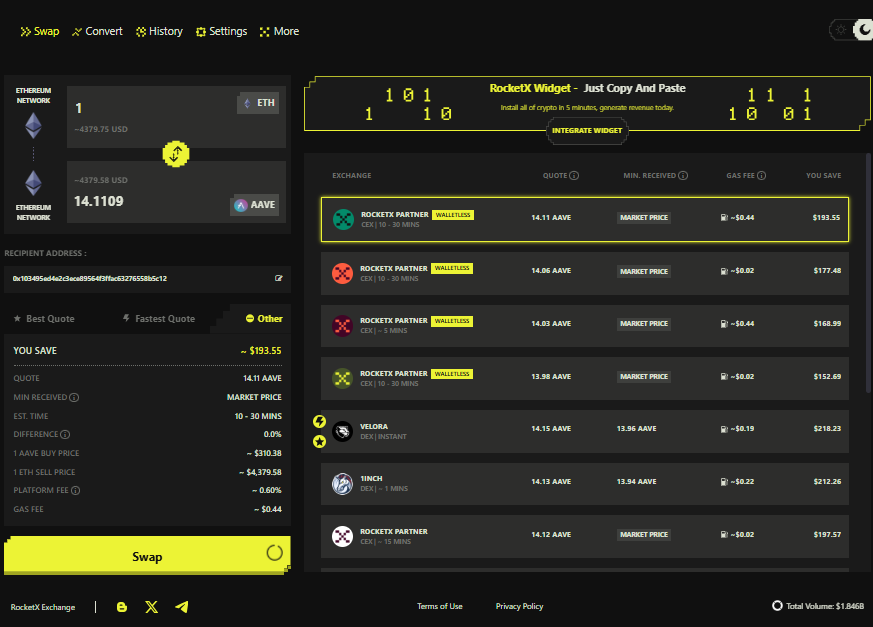
Task: Open the Terms of Use link
Action: pyautogui.click(x=440, y=606)
